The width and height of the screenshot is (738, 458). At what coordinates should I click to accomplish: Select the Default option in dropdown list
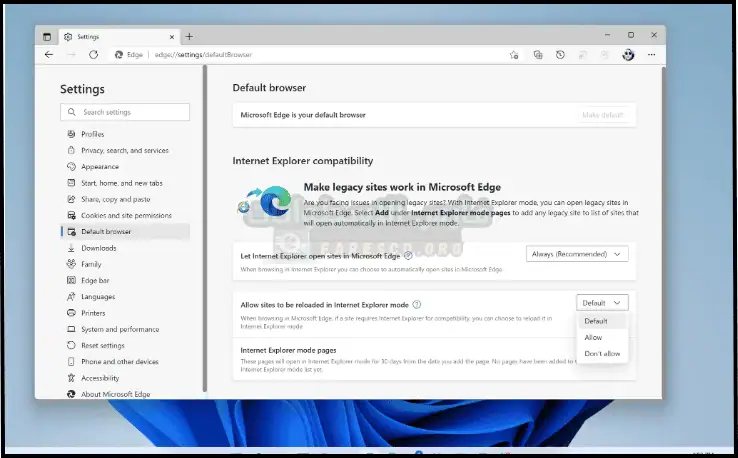point(596,321)
